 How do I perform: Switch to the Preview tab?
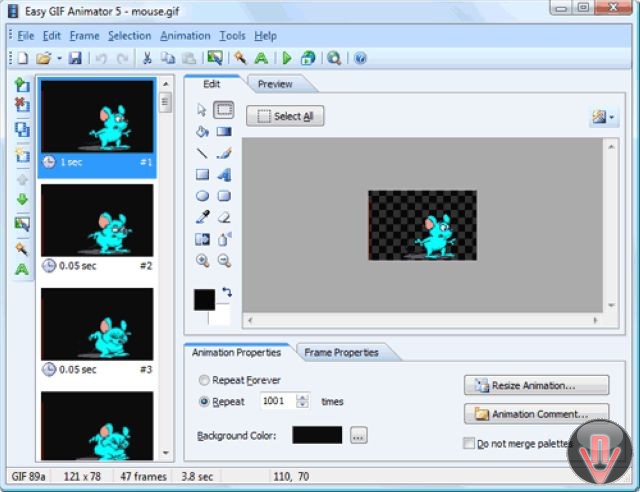275,84
